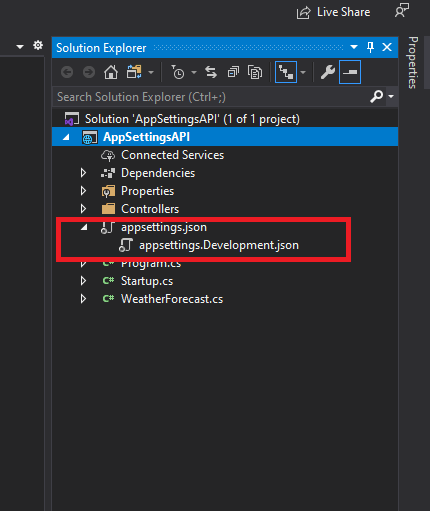
Task: Click Sync with Active Document icon
Action: click(211, 72)
